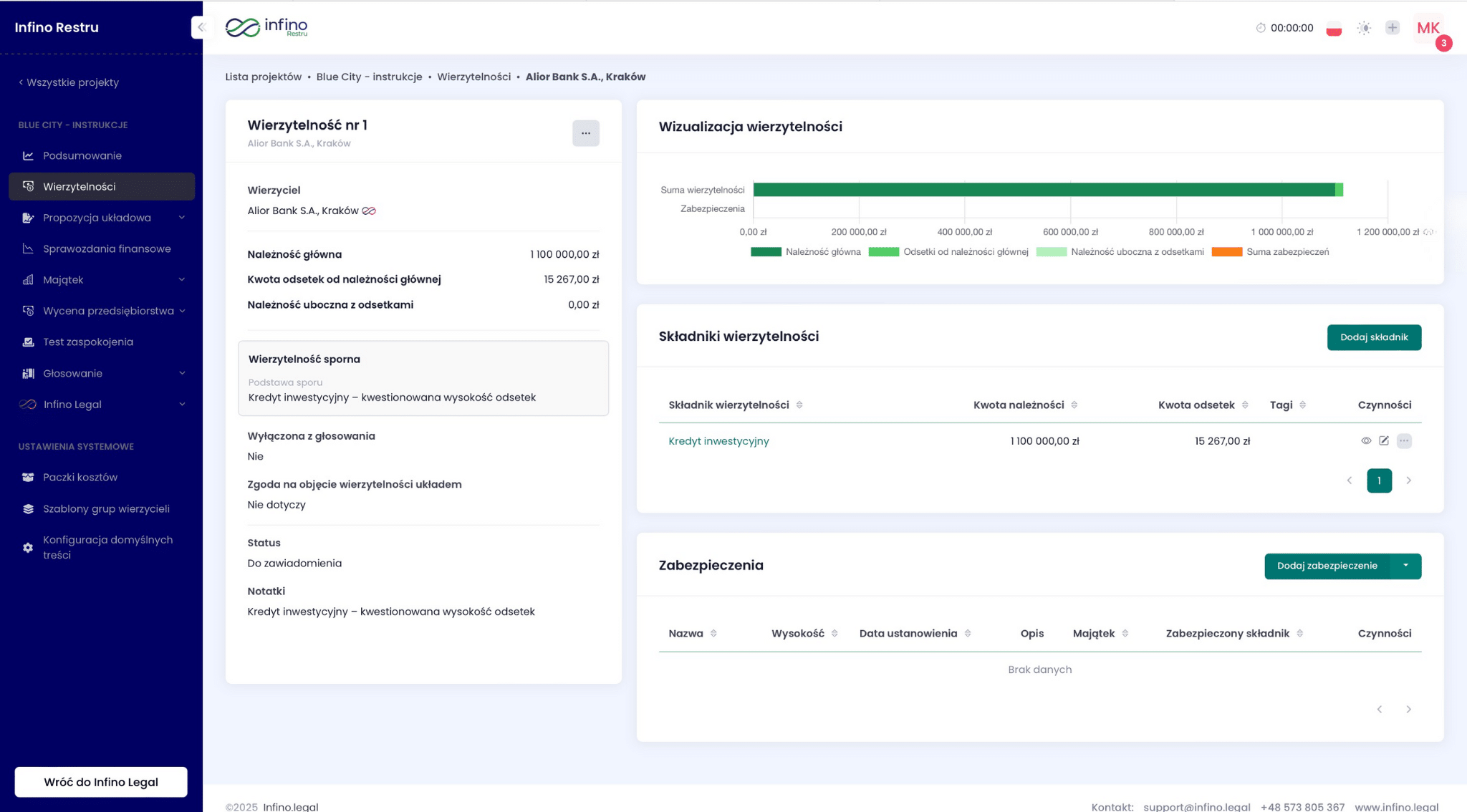
Task: Open Wierzytelność nr 1 three-dot menu
Action: click(585, 133)
